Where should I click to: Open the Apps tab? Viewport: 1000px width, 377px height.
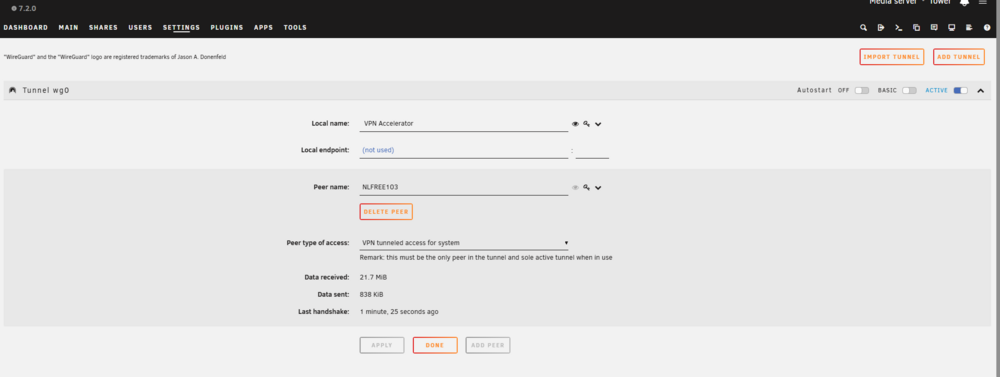click(x=263, y=27)
